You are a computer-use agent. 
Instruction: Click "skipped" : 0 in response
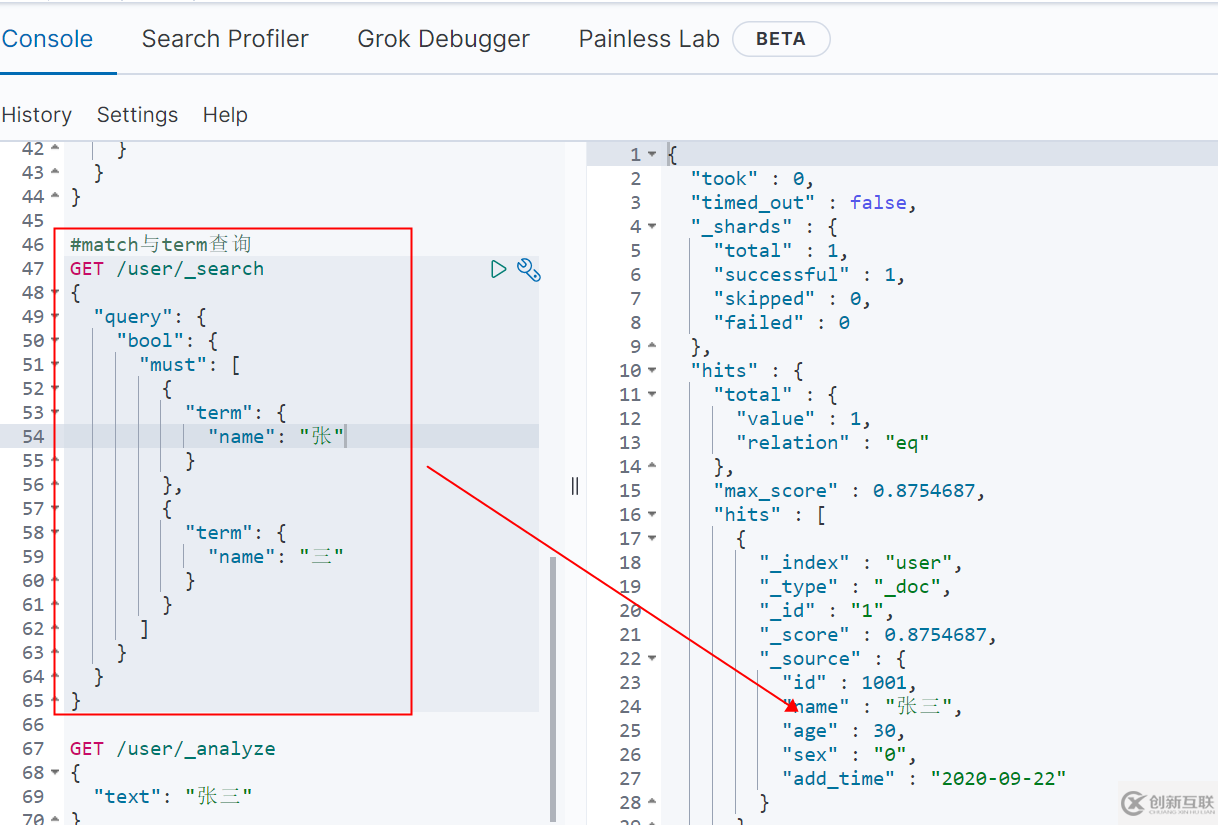pyautogui.click(x=792, y=299)
